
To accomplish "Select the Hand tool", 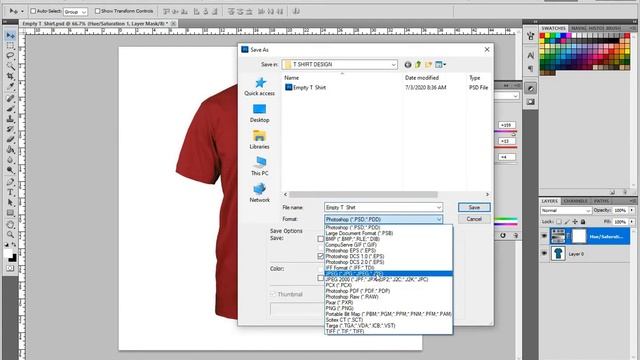I will (10, 224).
